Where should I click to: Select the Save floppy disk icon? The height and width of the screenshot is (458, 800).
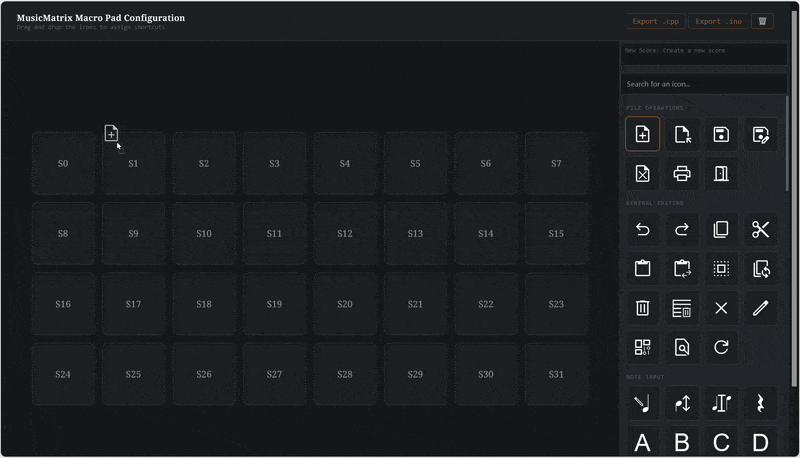coord(721,134)
